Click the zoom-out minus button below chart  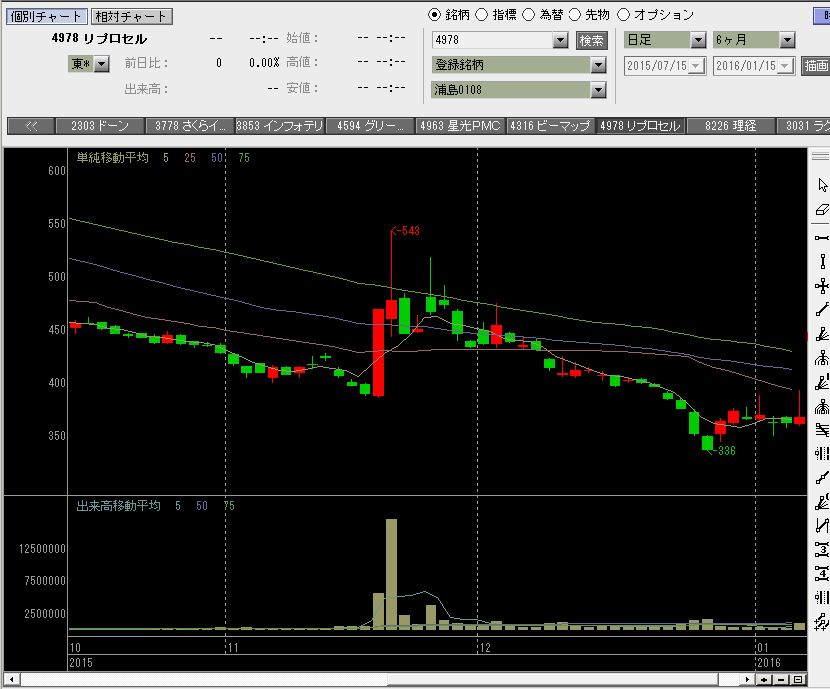coord(781,679)
